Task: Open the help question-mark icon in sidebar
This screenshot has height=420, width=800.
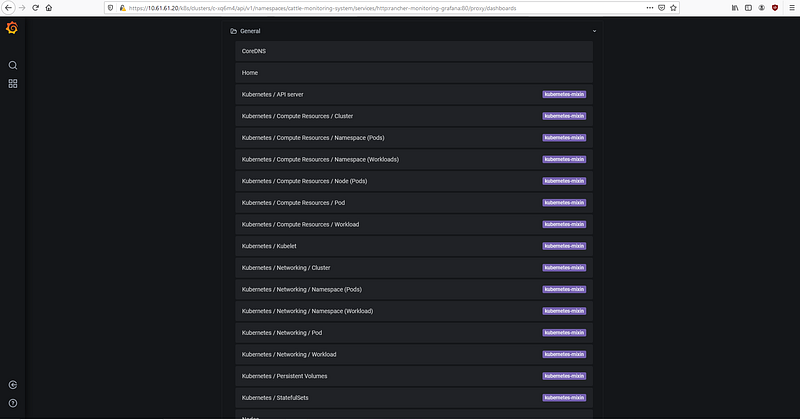Action: 13,403
